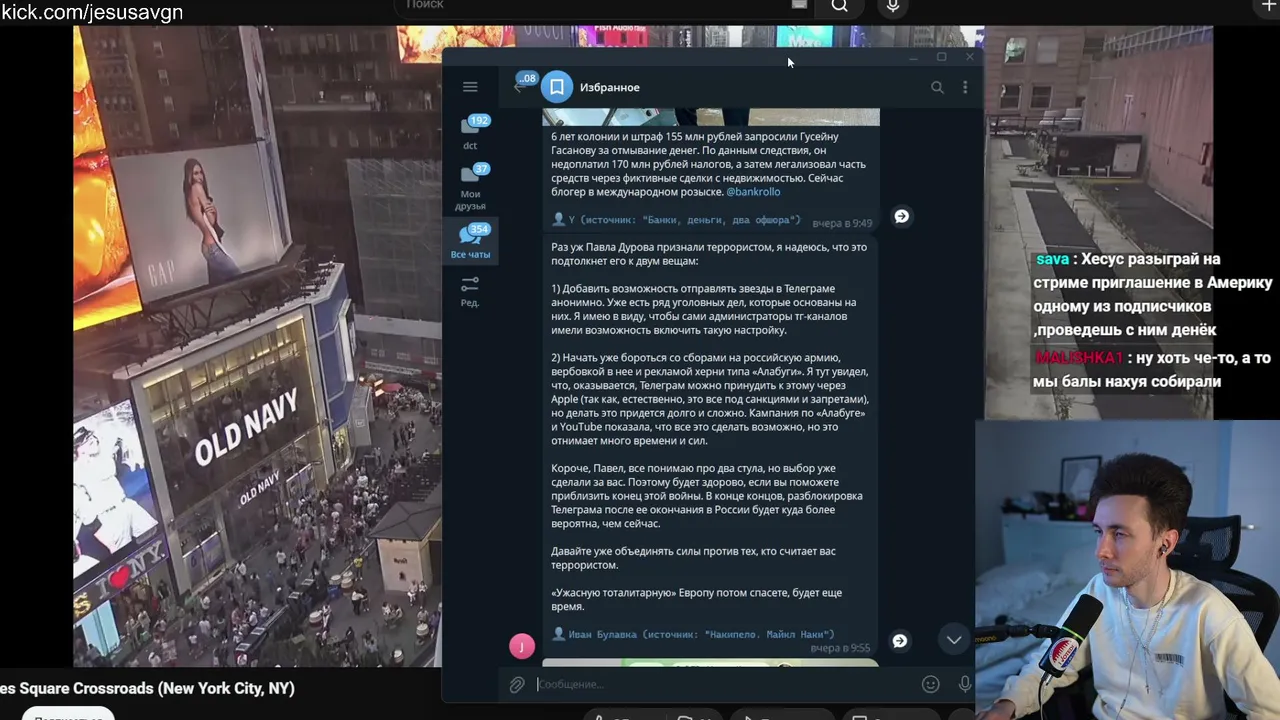Forward the Гусейн Гасанов message
The height and width of the screenshot is (720, 1280).
901,216
